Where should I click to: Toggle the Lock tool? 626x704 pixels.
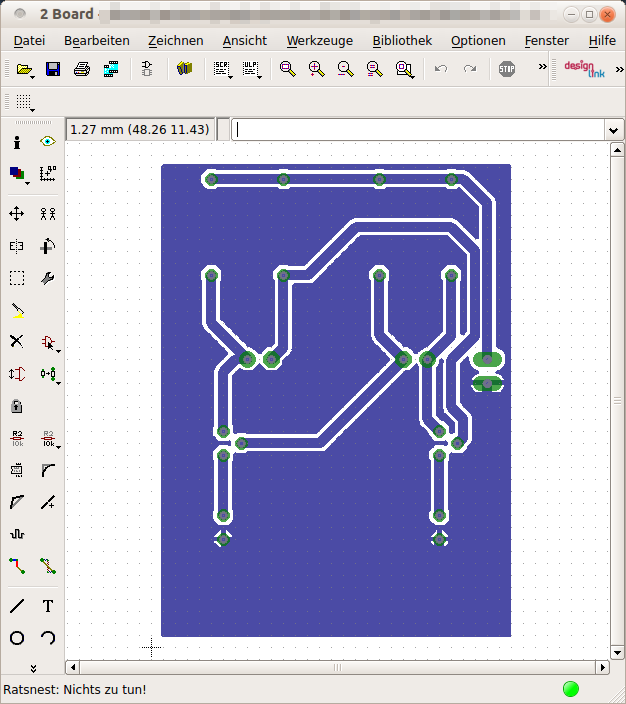[x=17, y=406]
